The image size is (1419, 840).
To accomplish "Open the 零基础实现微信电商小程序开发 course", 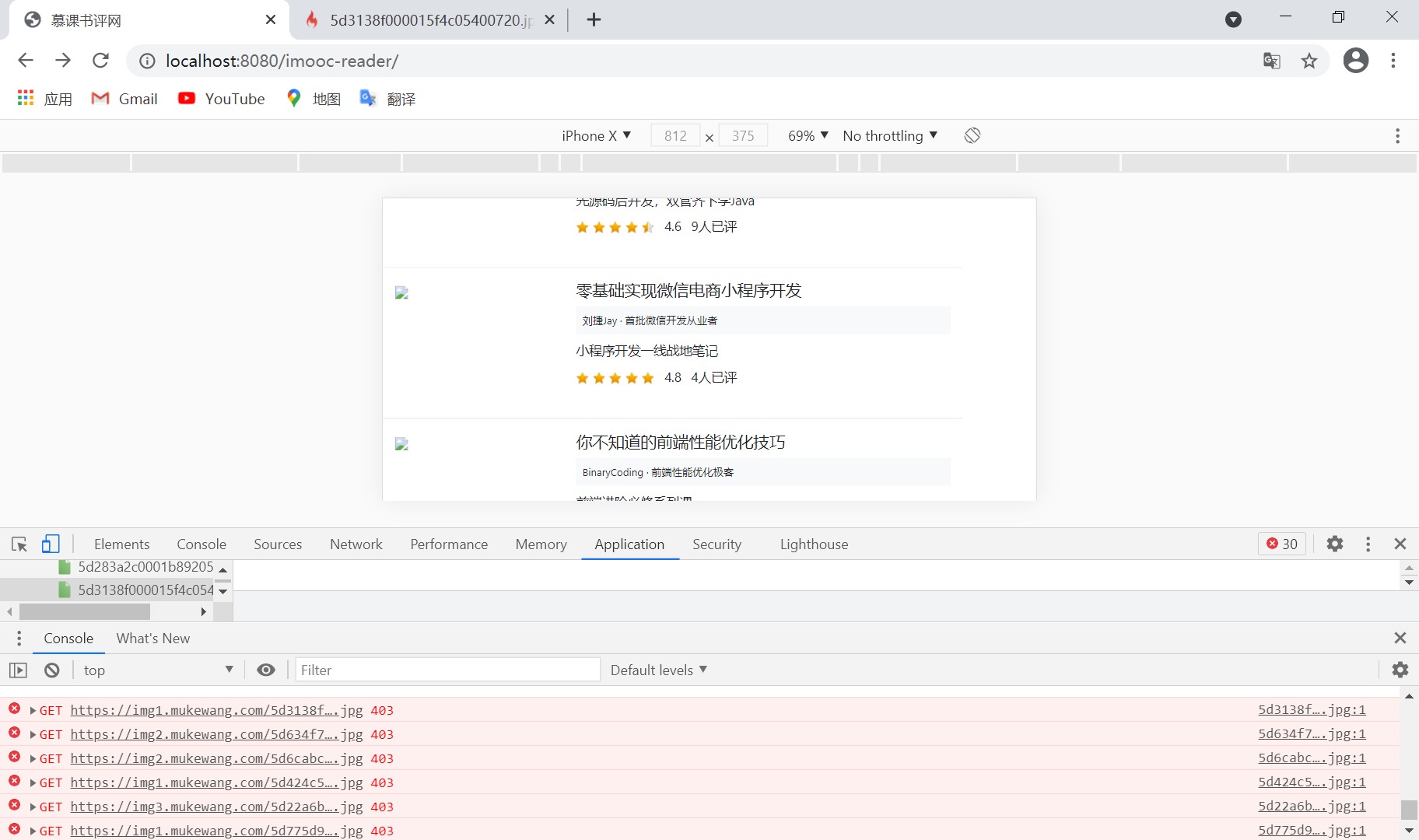I will [688, 291].
